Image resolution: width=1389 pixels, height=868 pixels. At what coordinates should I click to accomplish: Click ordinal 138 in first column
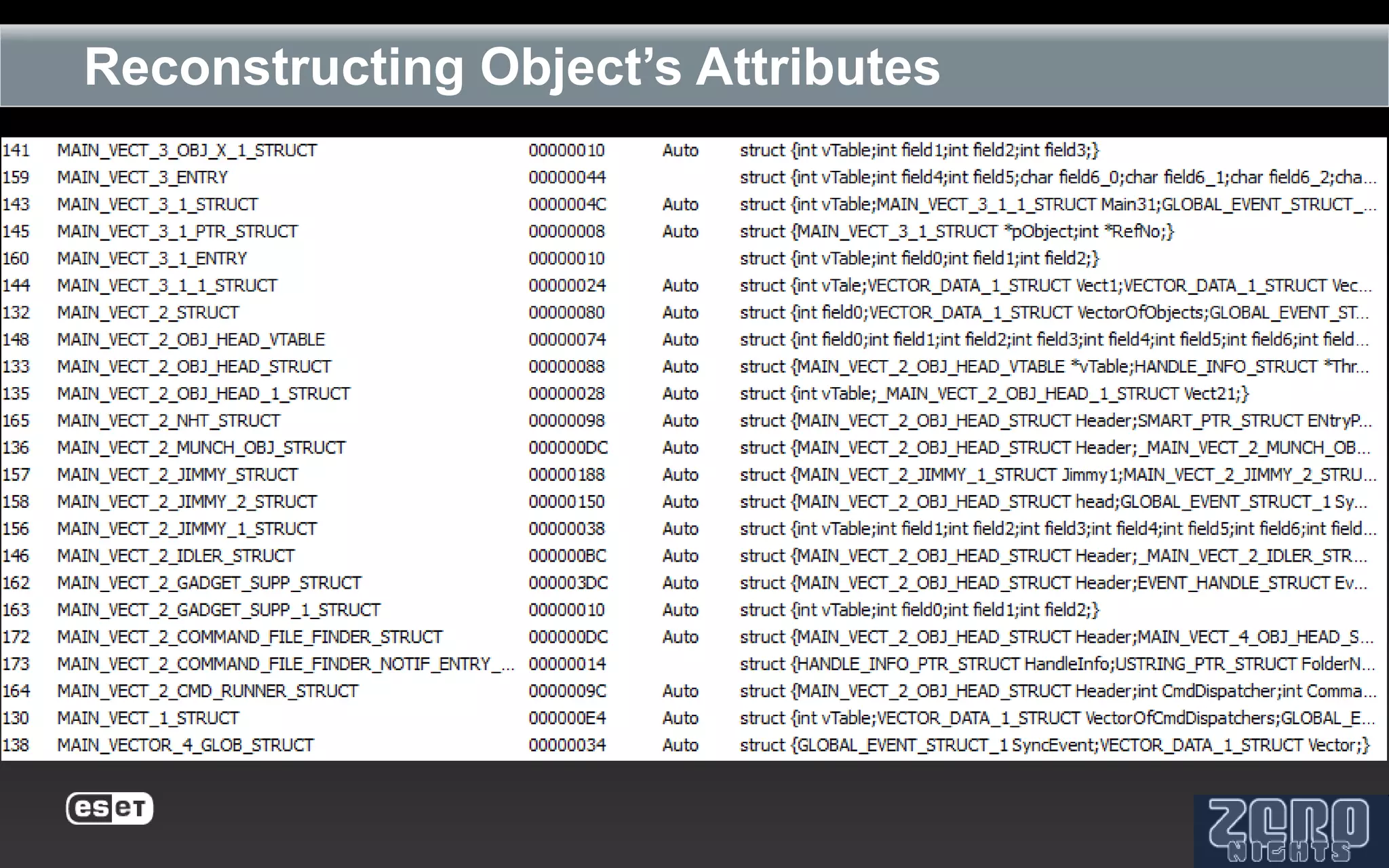pyautogui.click(x=16, y=745)
